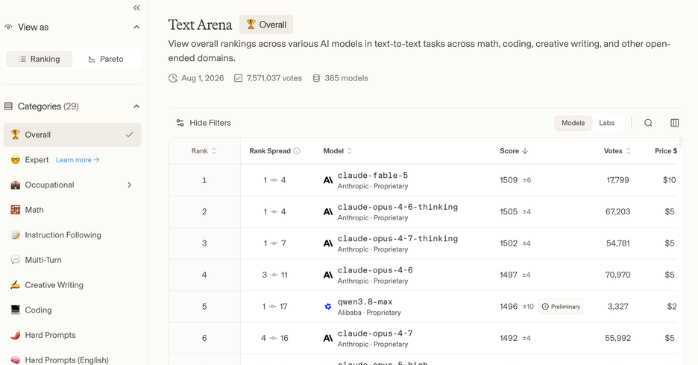Image resolution: width=698 pixels, height=365 pixels.
Task: Click Rank Spread info icon
Action: point(297,151)
